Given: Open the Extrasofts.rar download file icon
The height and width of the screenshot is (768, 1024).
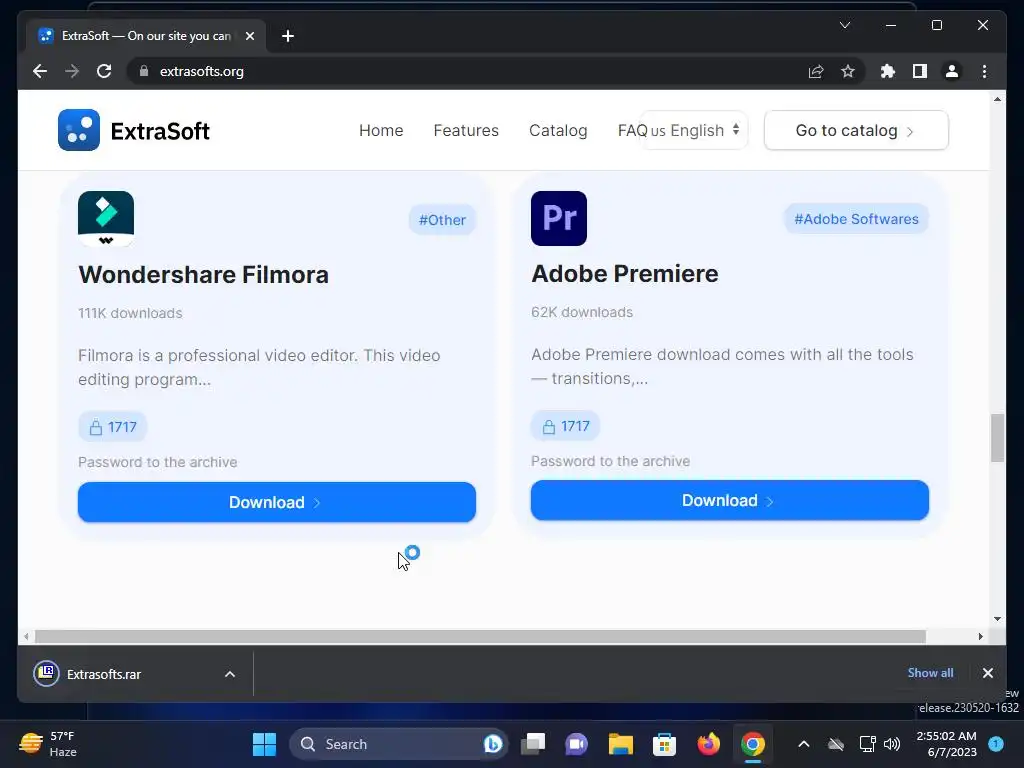Looking at the screenshot, I should point(46,673).
